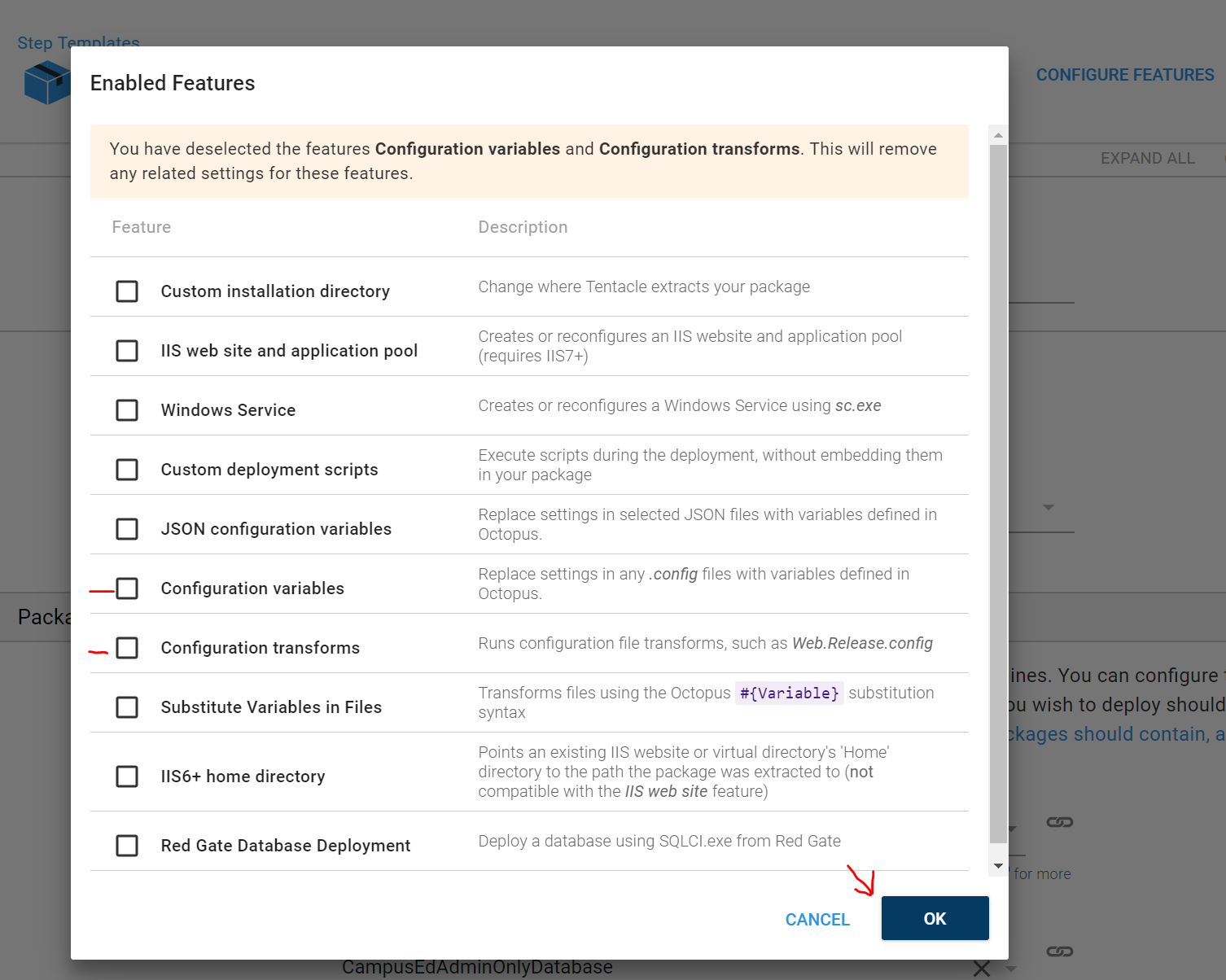Image resolution: width=1226 pixels, height=980 pixels.
Task: Cancel the Enabled Features dialog
Action: (x=817, y=919)
